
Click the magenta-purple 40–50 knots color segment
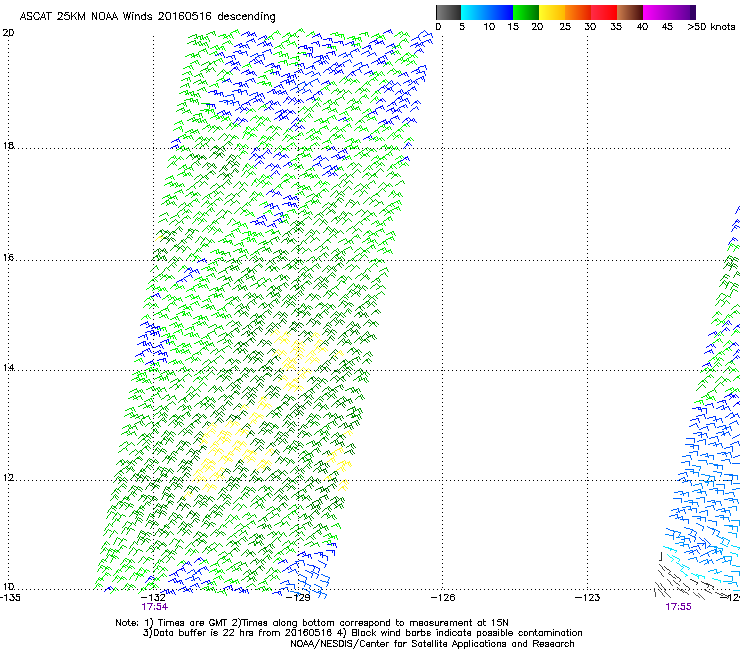tap(669, 12)
